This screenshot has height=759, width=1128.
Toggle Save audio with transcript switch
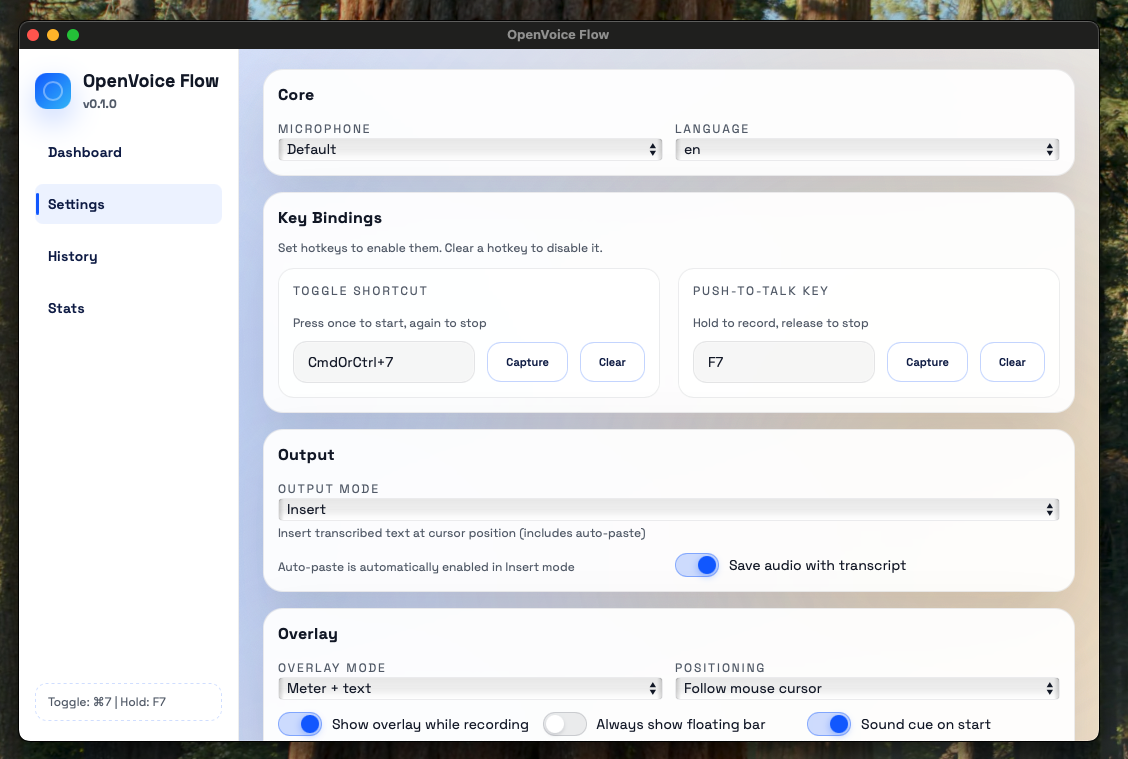pyautogui.click(x=696, y=565)
